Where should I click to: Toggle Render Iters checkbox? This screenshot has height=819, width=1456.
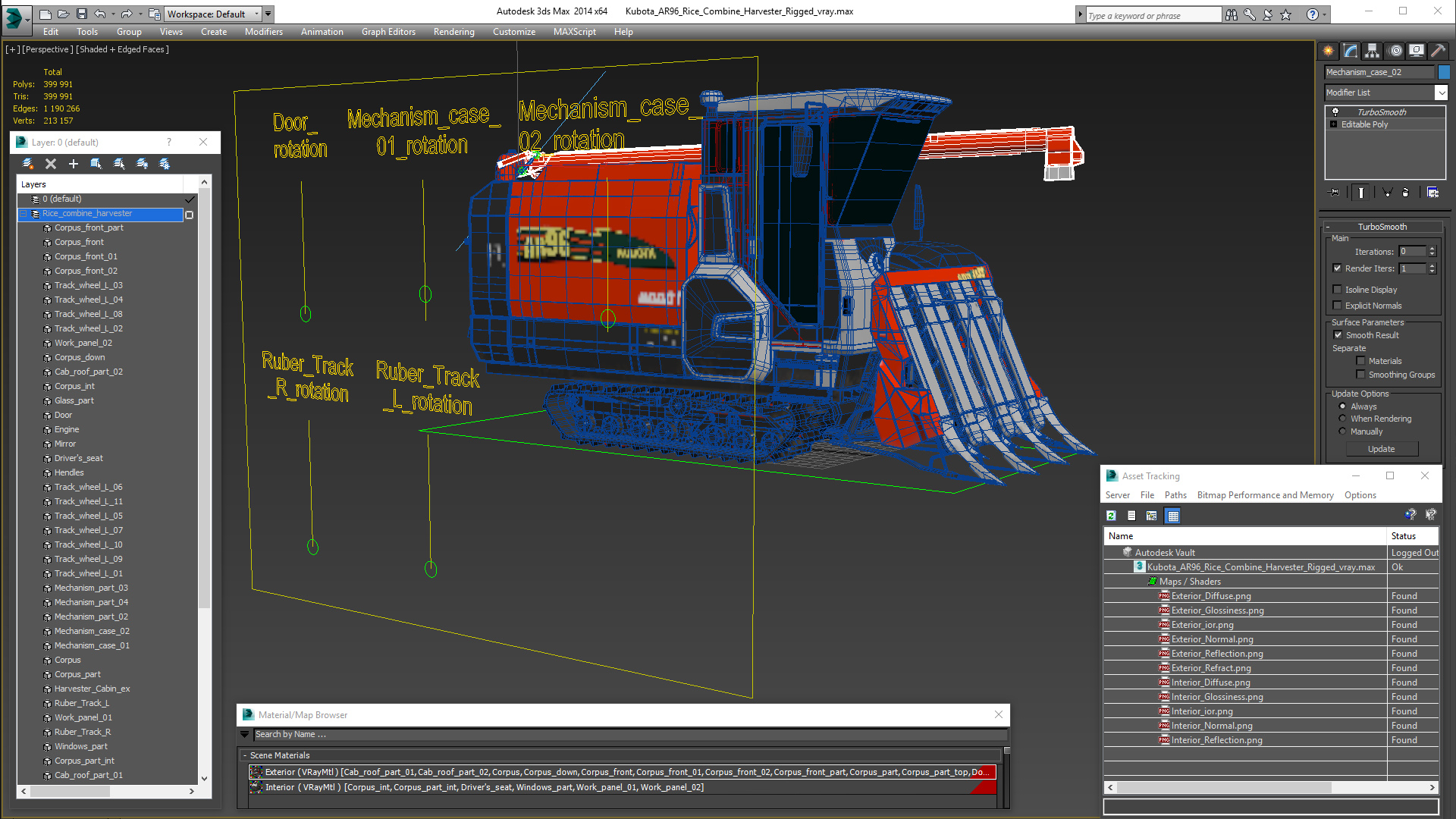click(1337, 268)
